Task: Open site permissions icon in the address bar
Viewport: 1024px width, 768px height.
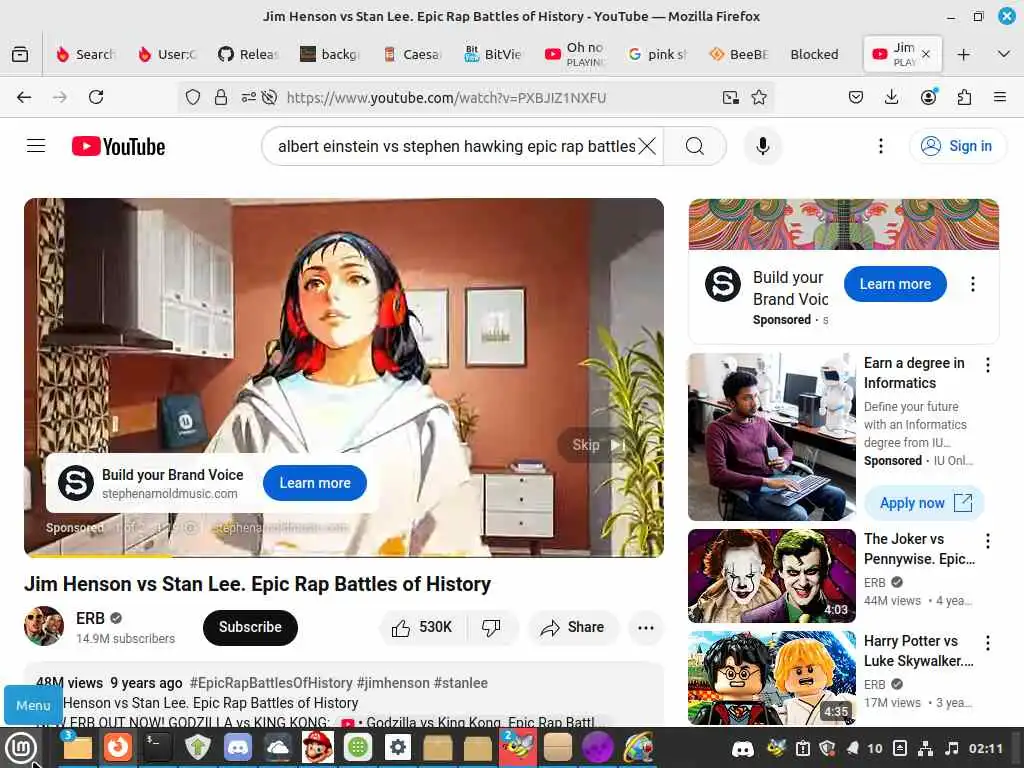Action: (x=249, y=97)
